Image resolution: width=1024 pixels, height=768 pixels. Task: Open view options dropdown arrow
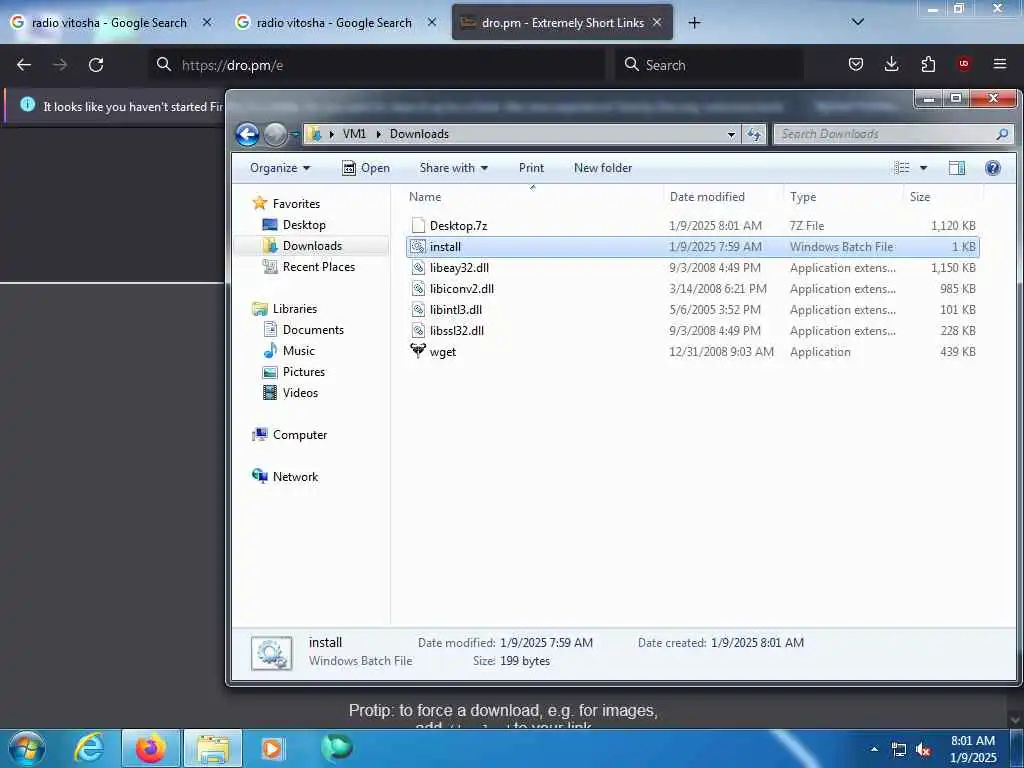[x=923, y=168]
